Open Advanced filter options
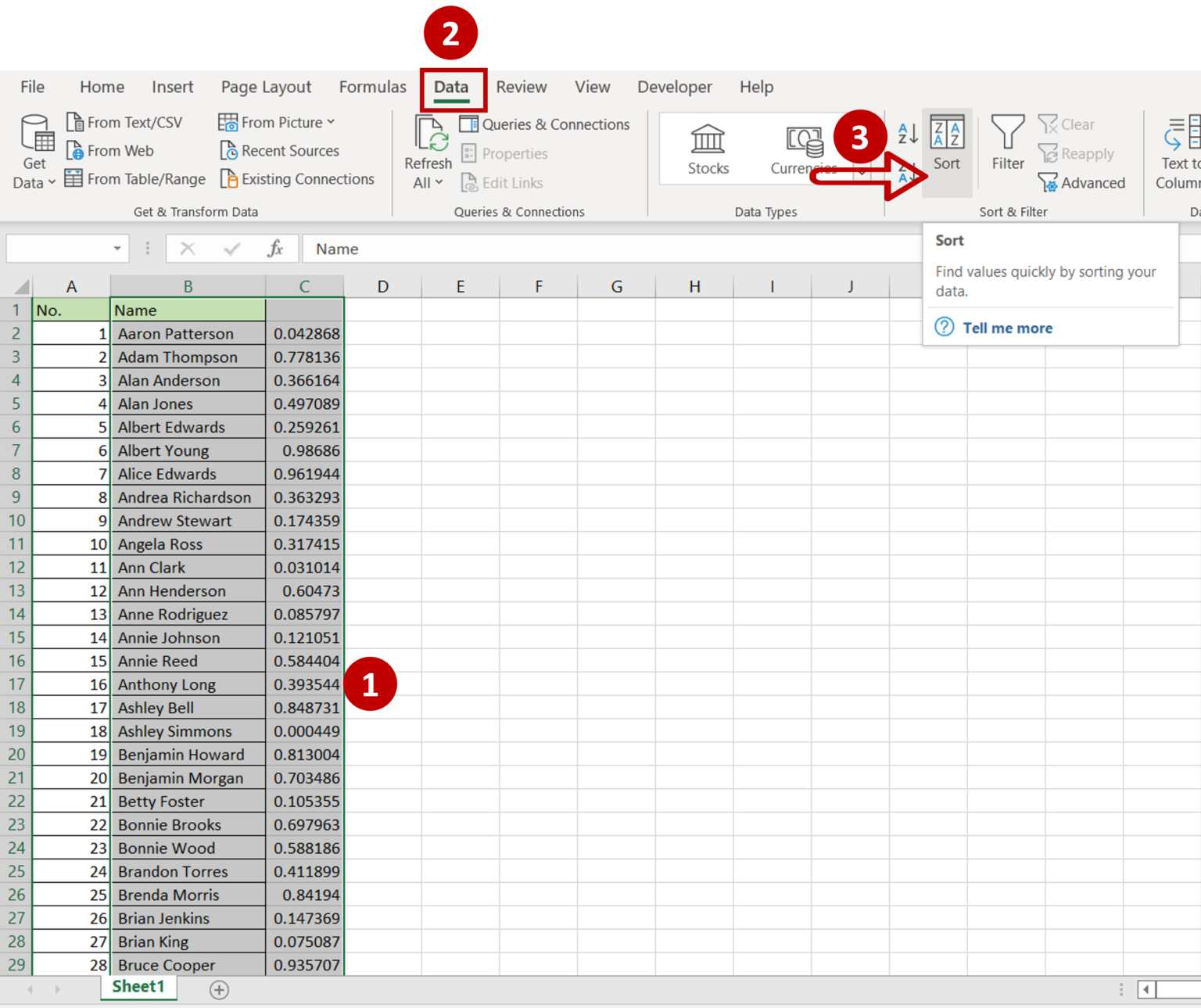This screenshot has height=1008, width=1201. 1081,183
